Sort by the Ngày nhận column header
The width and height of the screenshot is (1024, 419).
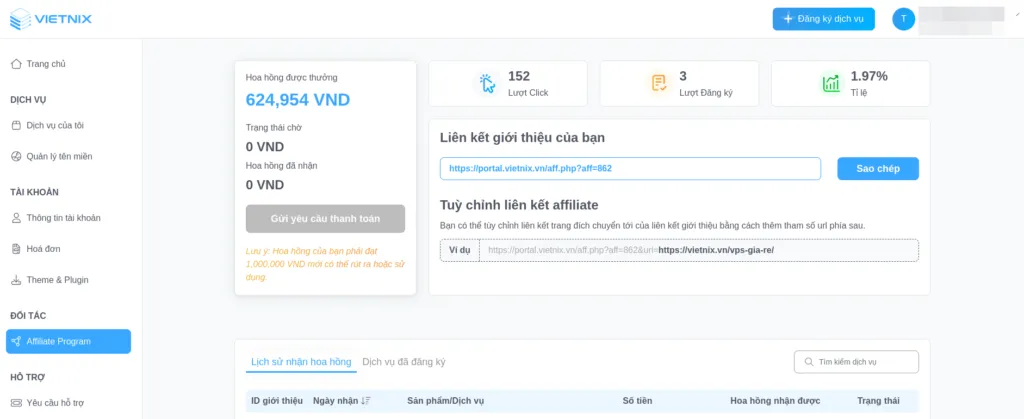(342, 401)
